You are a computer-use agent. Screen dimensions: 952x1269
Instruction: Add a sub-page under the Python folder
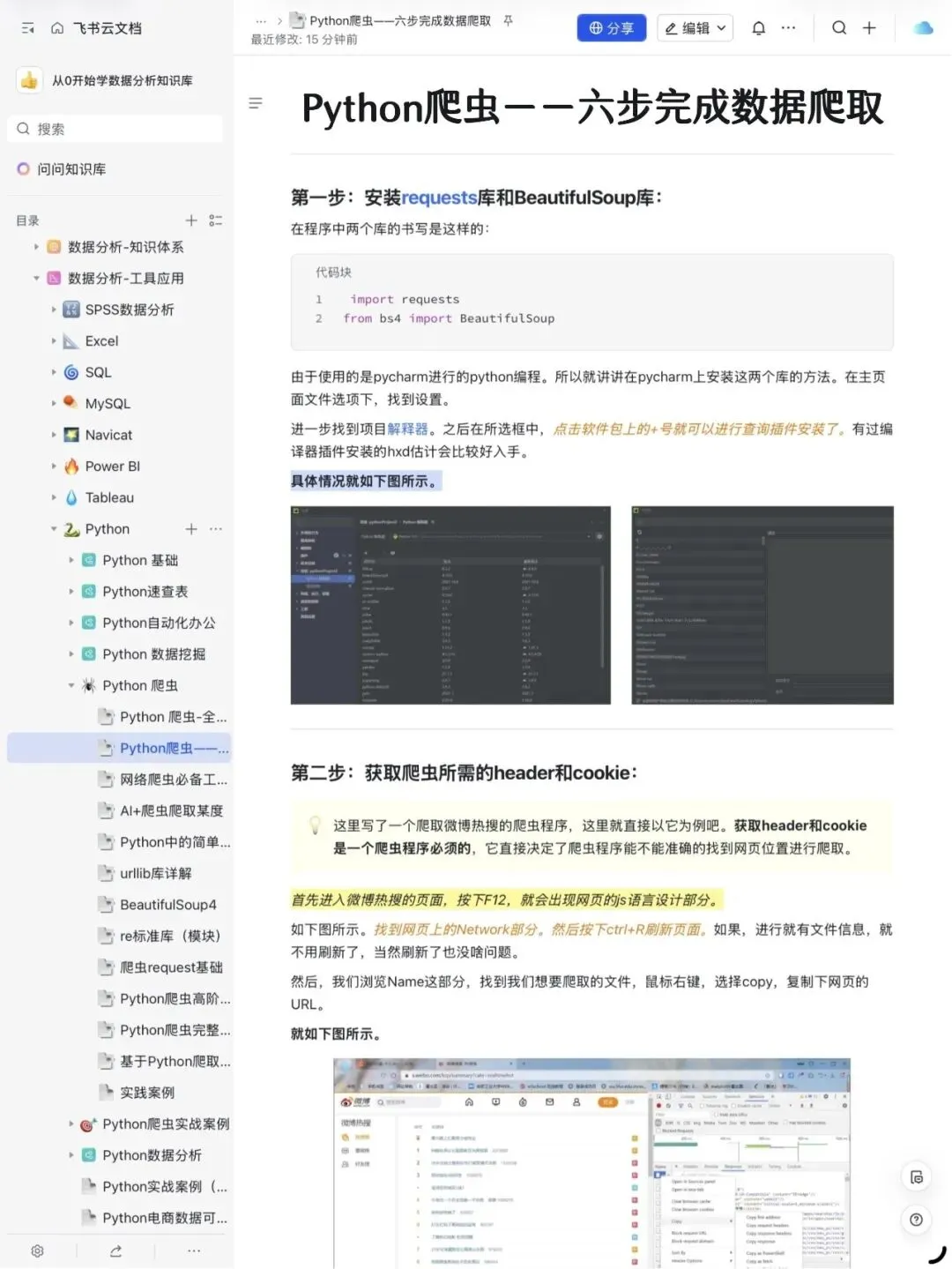click(190, 529)
